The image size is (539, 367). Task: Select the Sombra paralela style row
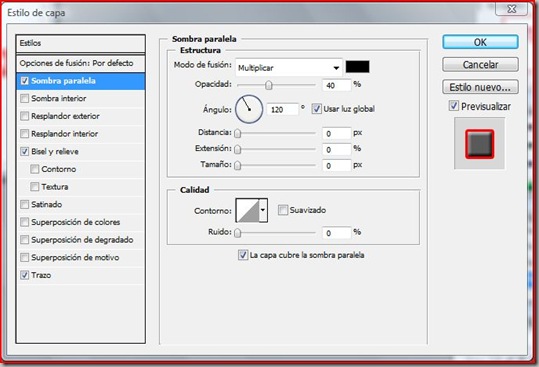[80, 81]
